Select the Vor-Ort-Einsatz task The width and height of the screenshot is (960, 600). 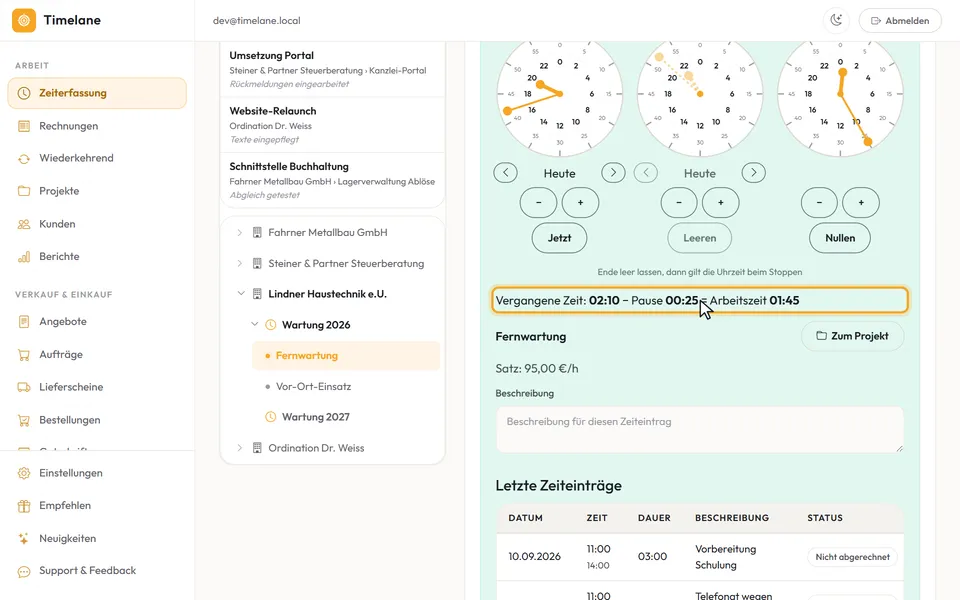346,386
